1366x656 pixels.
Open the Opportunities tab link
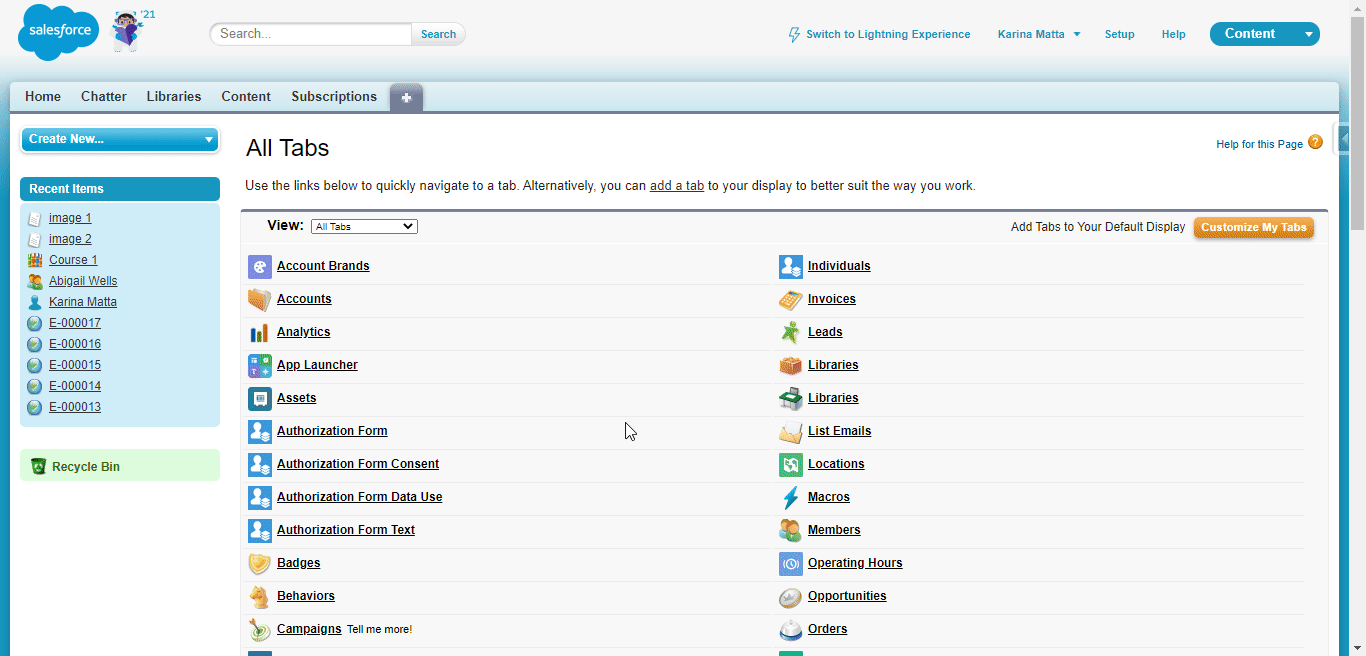click(x=847, y=596)
